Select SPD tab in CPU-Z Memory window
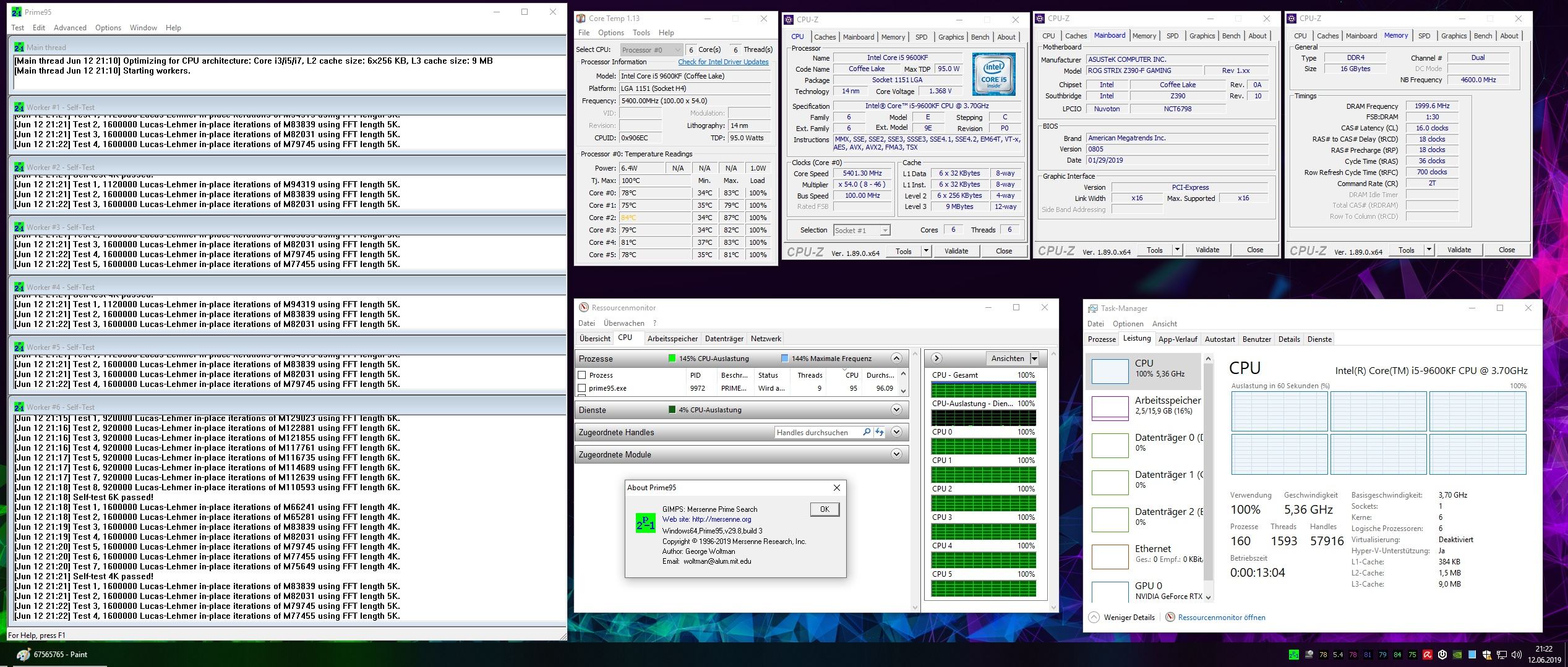 pos(1424,36)
